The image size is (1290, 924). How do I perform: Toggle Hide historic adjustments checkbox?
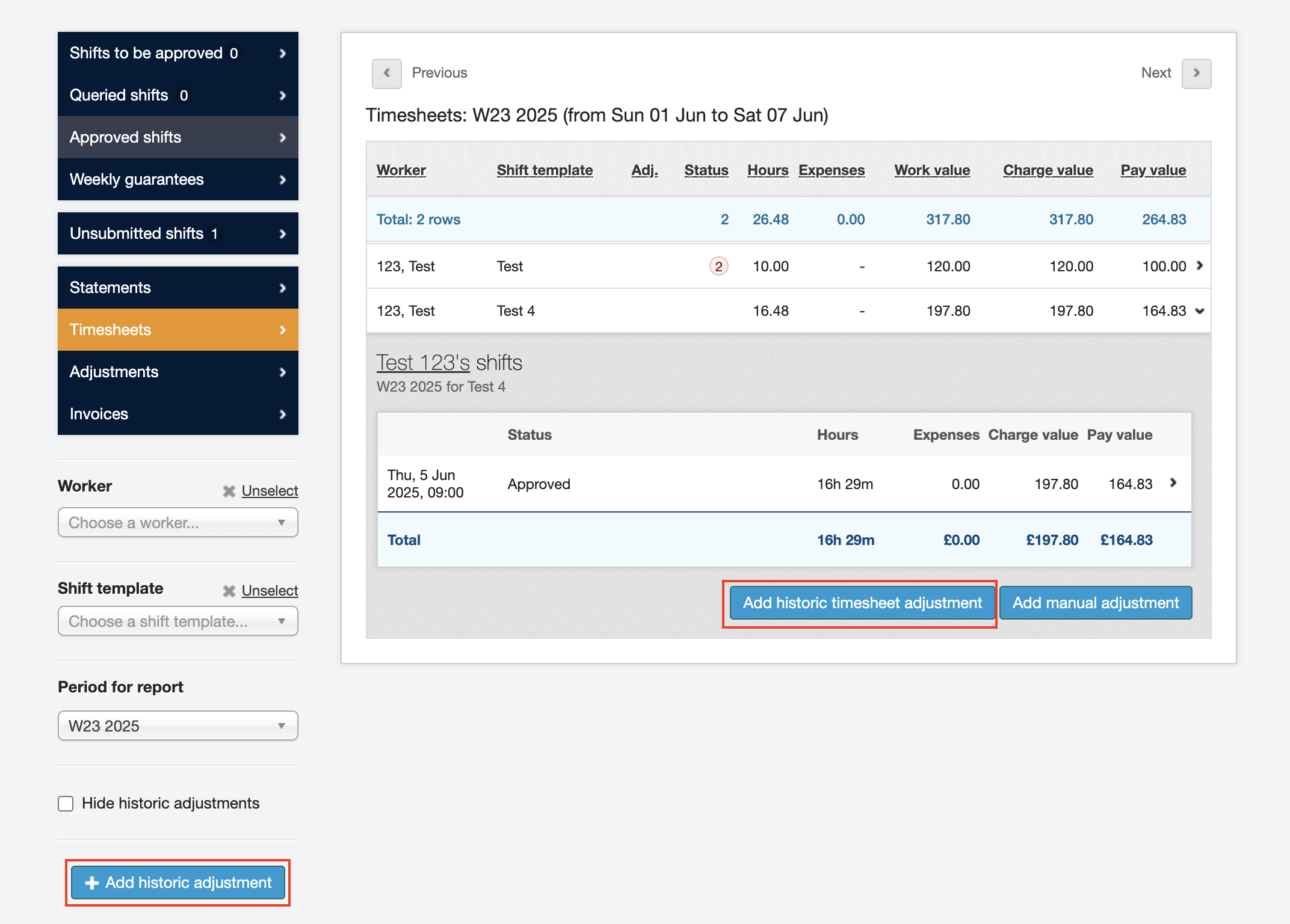pyautogui.click(x=66, y=804)
